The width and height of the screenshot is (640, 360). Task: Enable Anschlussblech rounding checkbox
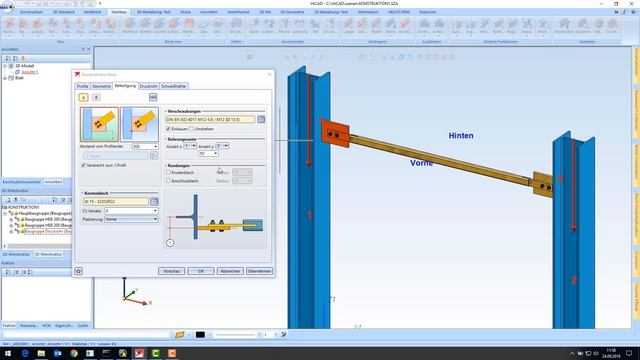click(x=168, y=180)
